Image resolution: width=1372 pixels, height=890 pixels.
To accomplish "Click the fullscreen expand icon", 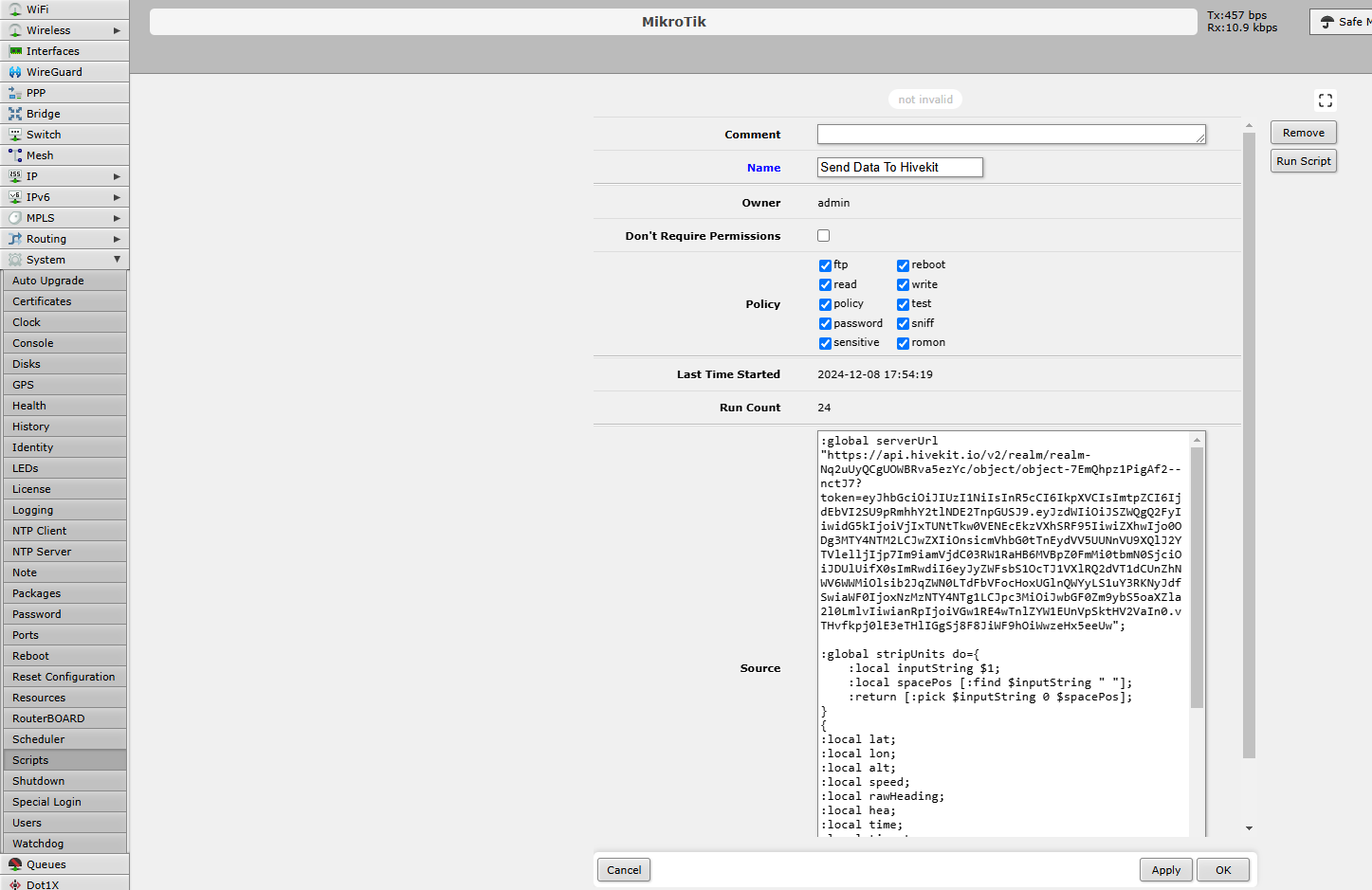I will pos(1326,100).
